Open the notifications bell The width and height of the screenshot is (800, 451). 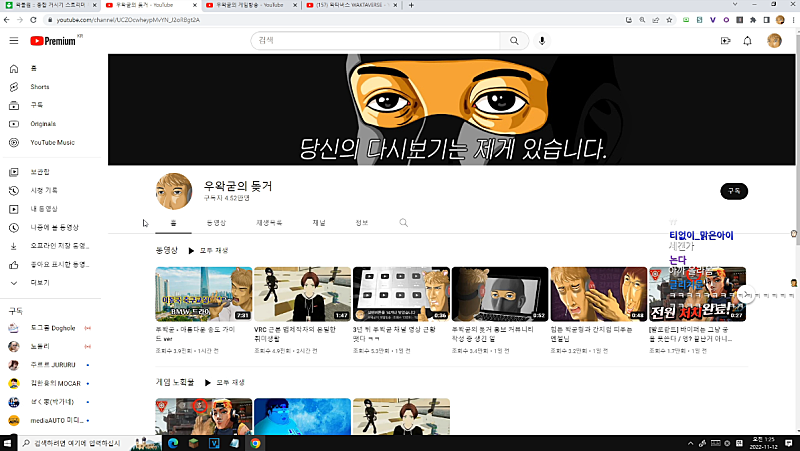pos(747,41)
